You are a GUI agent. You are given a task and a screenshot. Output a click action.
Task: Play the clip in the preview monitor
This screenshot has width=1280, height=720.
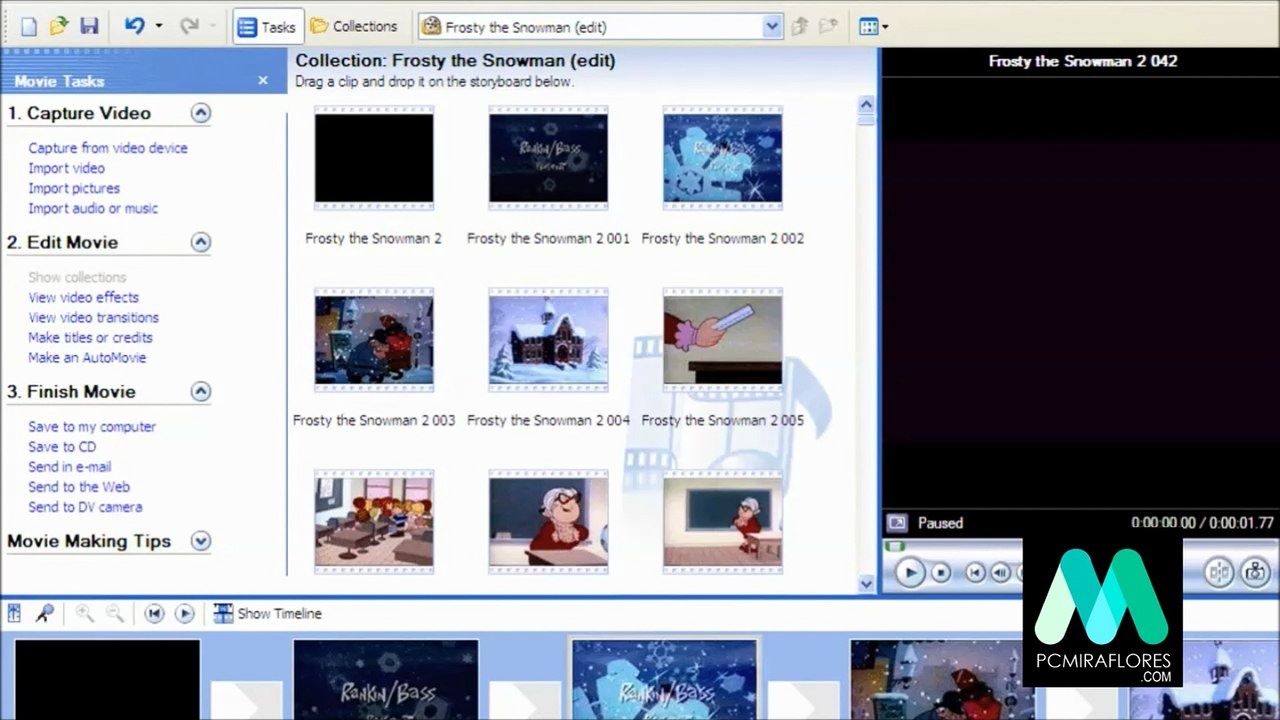pyautogui.click(x=910, y=572)
